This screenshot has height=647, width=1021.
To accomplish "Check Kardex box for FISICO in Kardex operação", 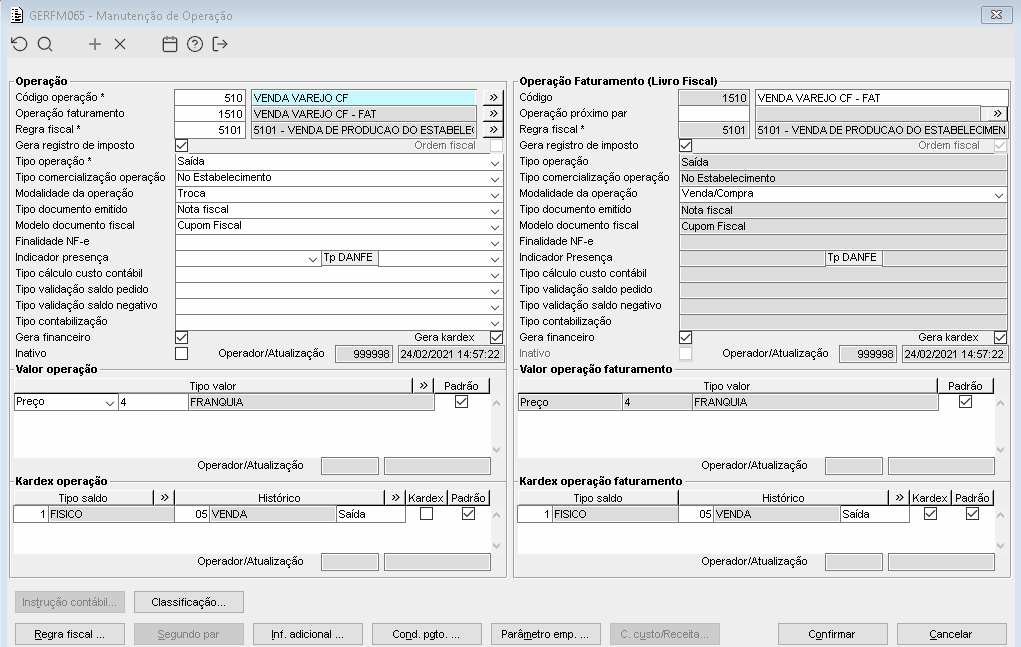I will (x=427, y=514).
